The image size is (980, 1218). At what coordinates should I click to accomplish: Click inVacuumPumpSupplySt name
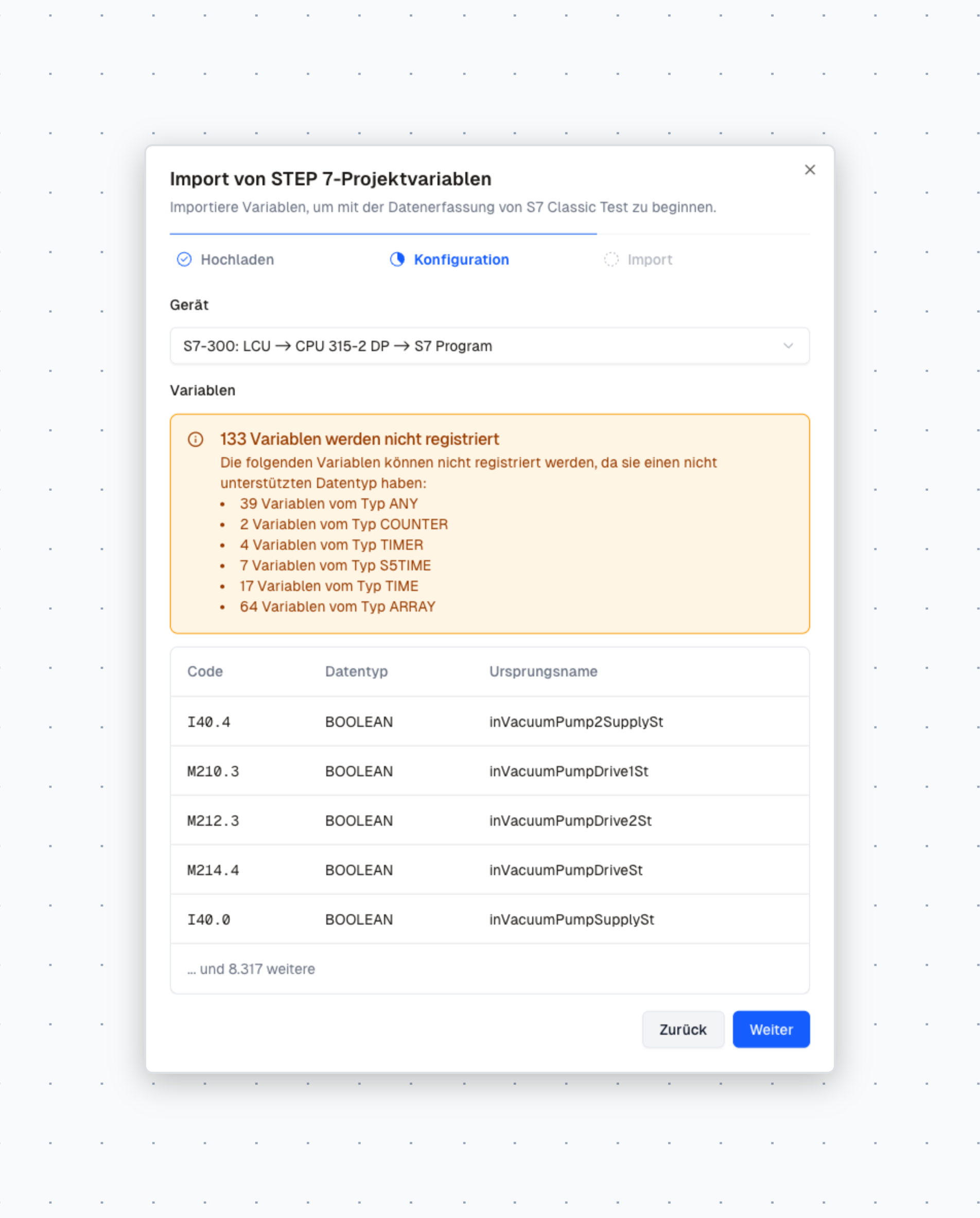click(572, 919)
